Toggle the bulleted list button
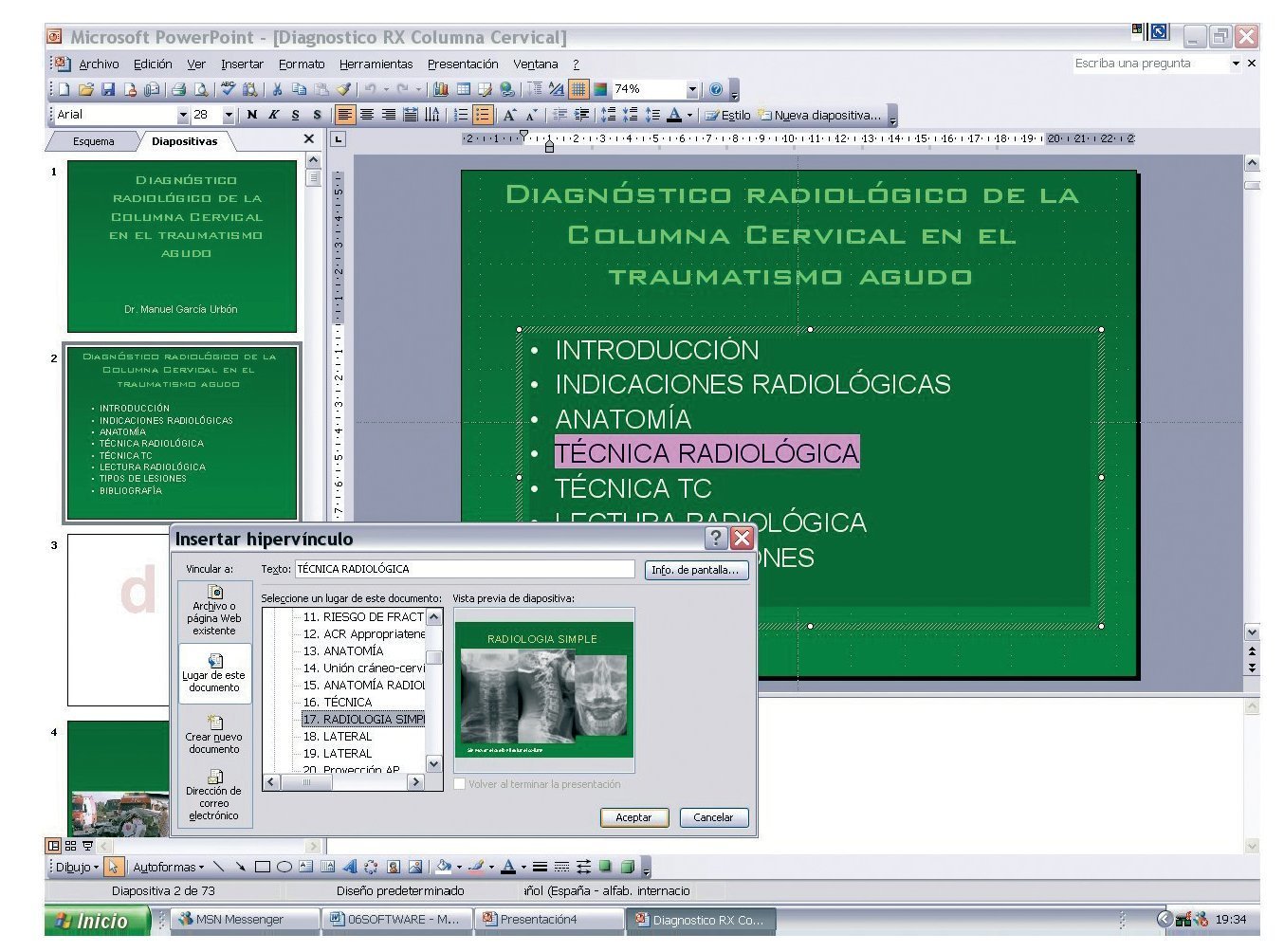Viewport: 1284px width, 952px height. point(483,115)
